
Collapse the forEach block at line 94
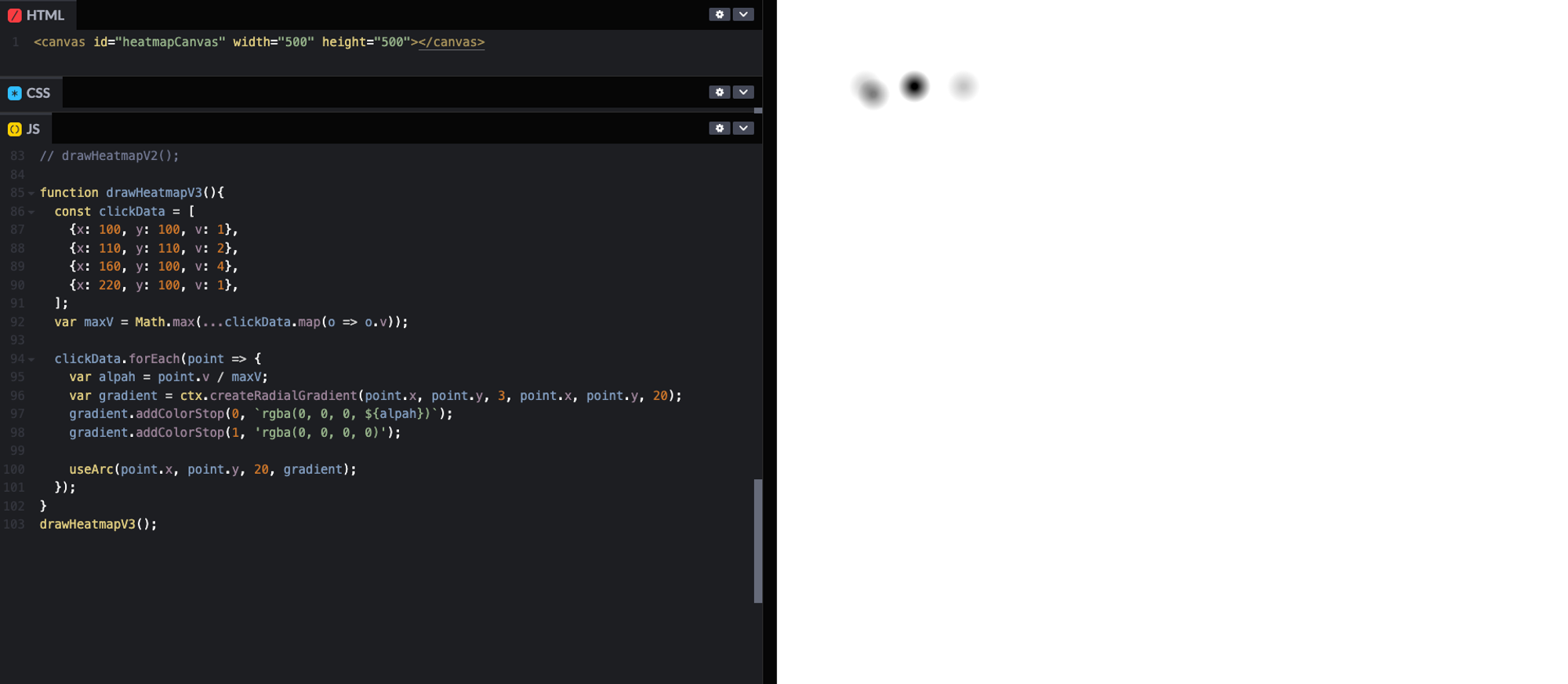click(x=31, y=359)
